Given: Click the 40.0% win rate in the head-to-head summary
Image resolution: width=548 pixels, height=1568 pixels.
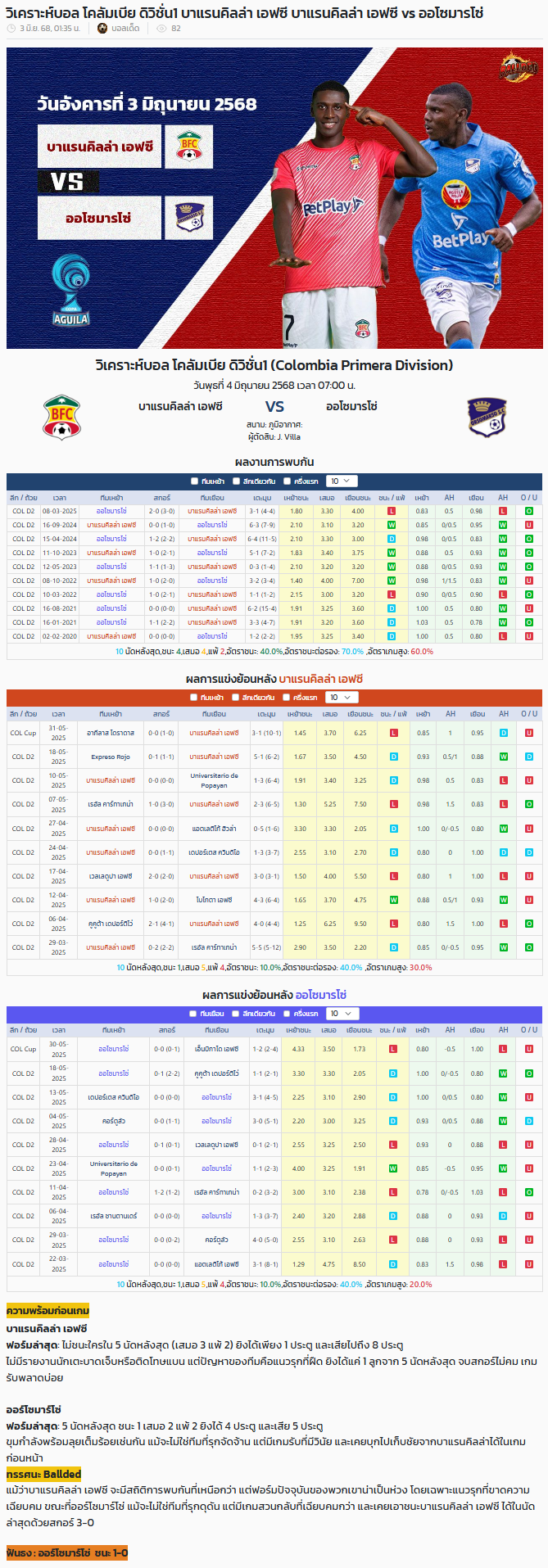Looking at the screenshot, I should (271, 652).
